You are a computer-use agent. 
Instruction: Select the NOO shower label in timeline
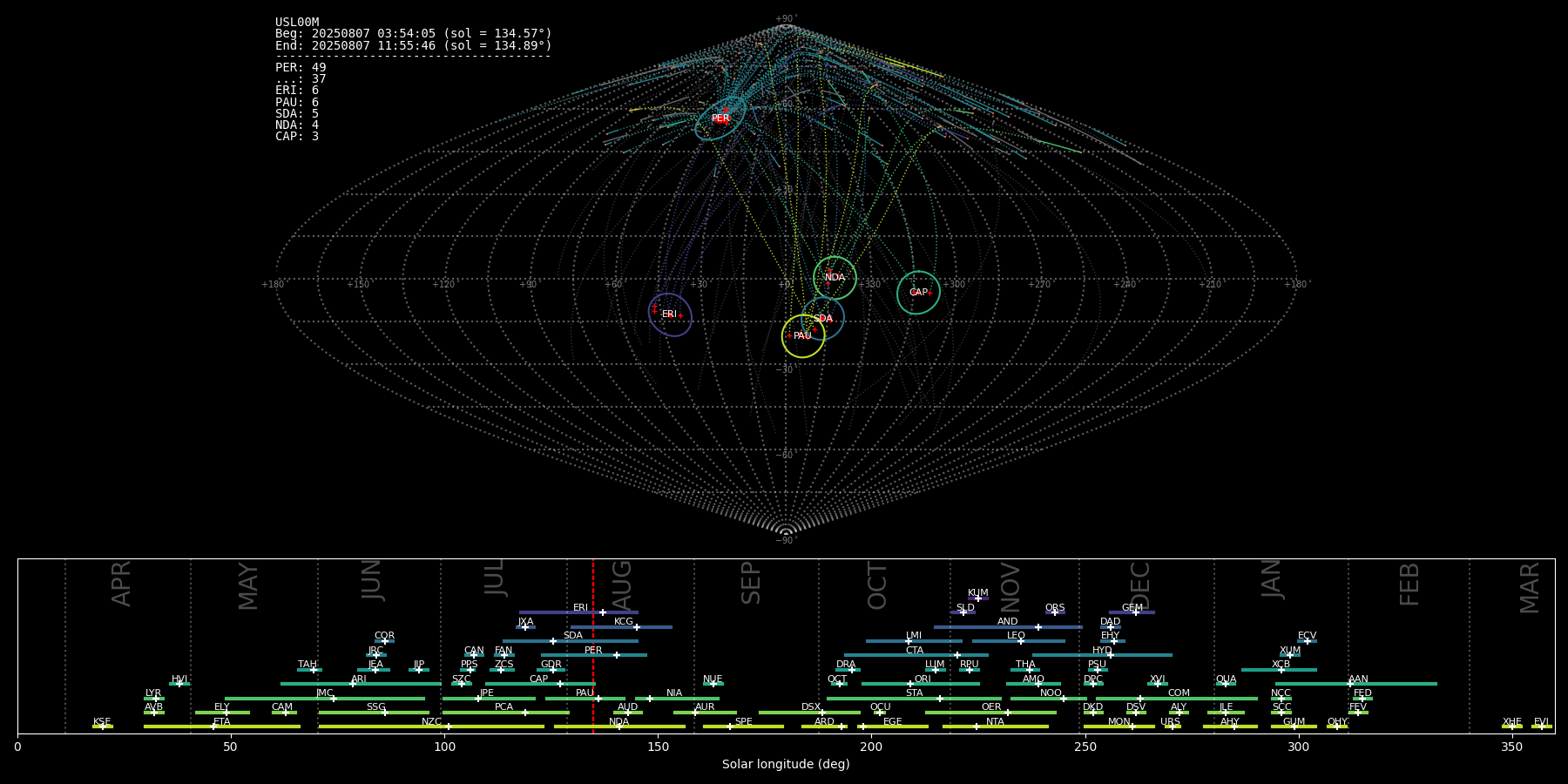click(1051, 693)
